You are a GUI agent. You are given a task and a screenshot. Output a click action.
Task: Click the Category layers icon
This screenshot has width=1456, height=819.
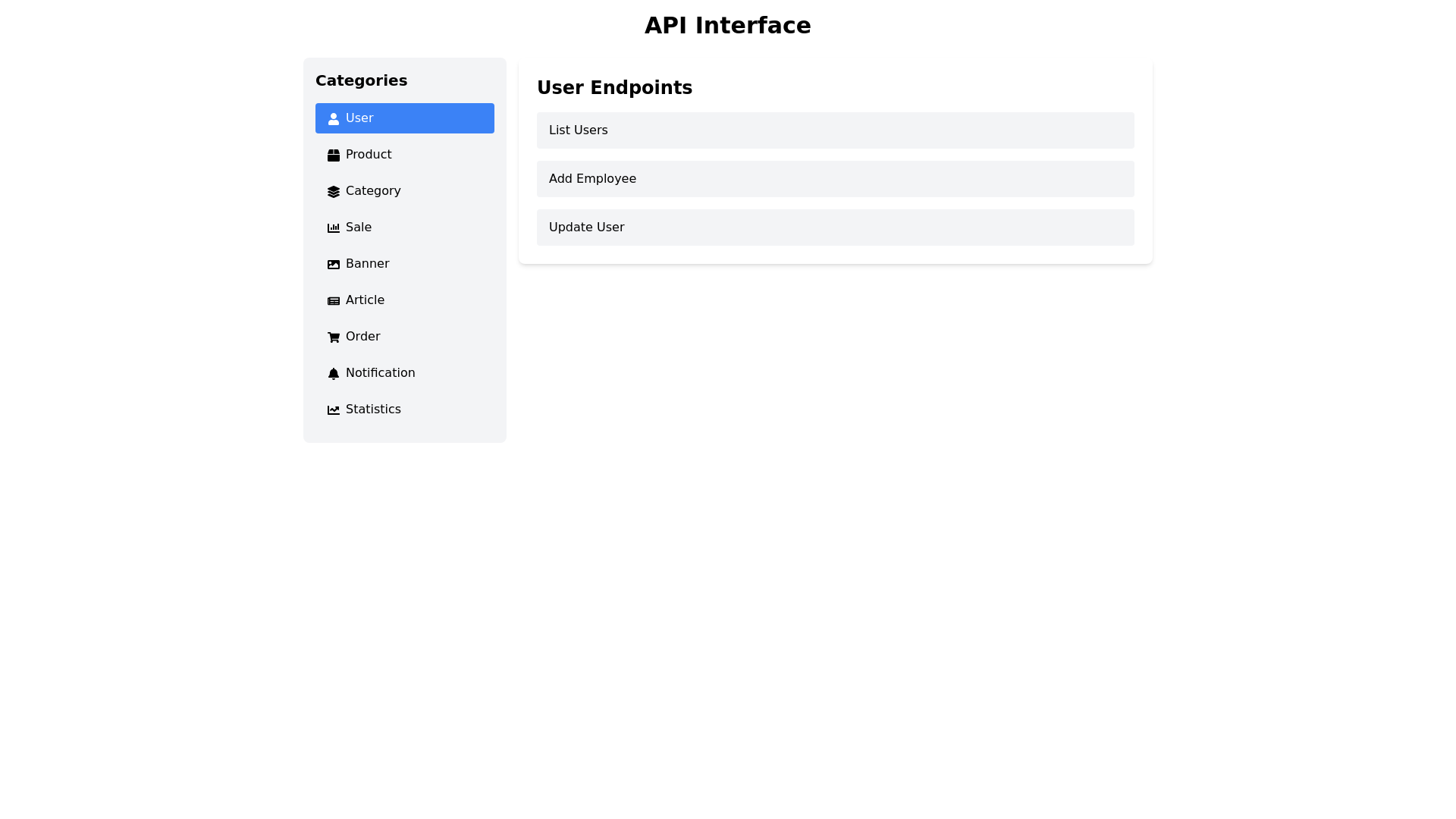[x=334, y=192]
